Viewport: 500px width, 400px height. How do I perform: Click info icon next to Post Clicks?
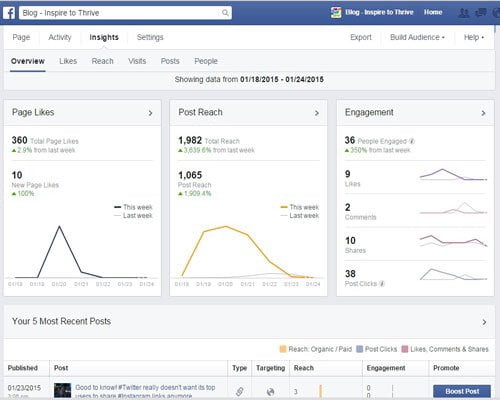382,284
